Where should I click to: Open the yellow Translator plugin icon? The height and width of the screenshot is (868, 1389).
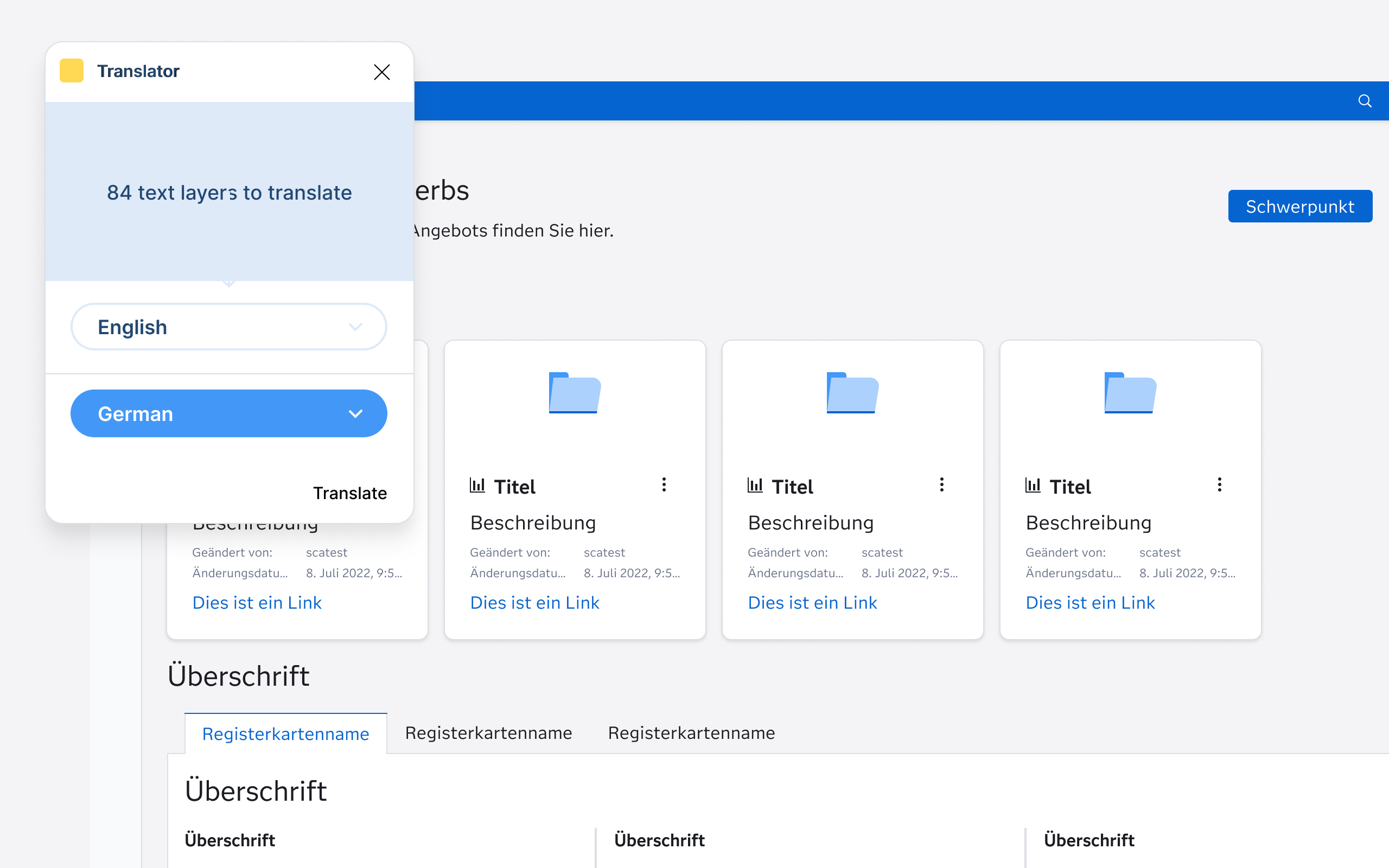pyautogui.click(x=71, y=70)
